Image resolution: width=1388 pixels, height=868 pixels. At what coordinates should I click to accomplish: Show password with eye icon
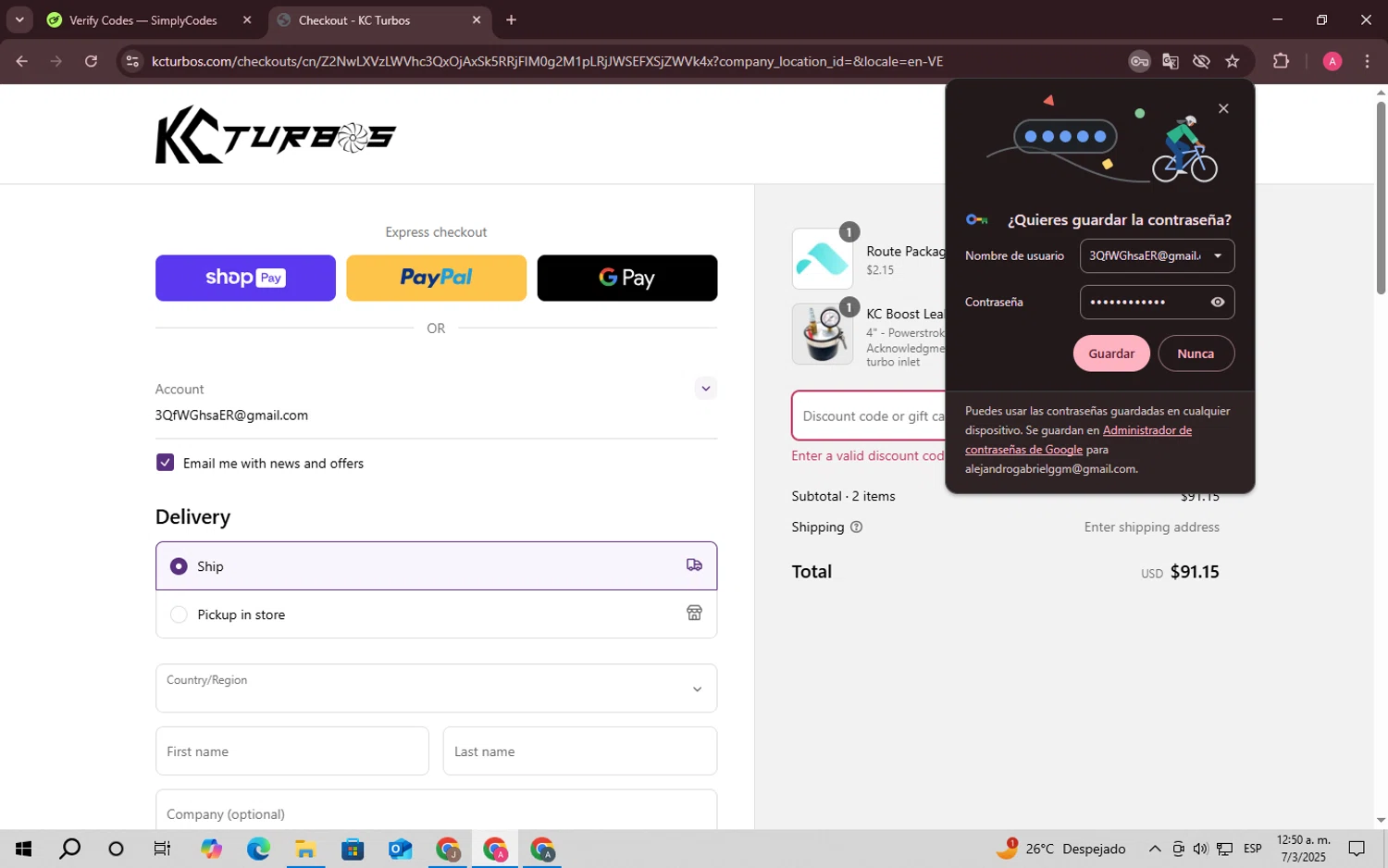point(1218,302)
